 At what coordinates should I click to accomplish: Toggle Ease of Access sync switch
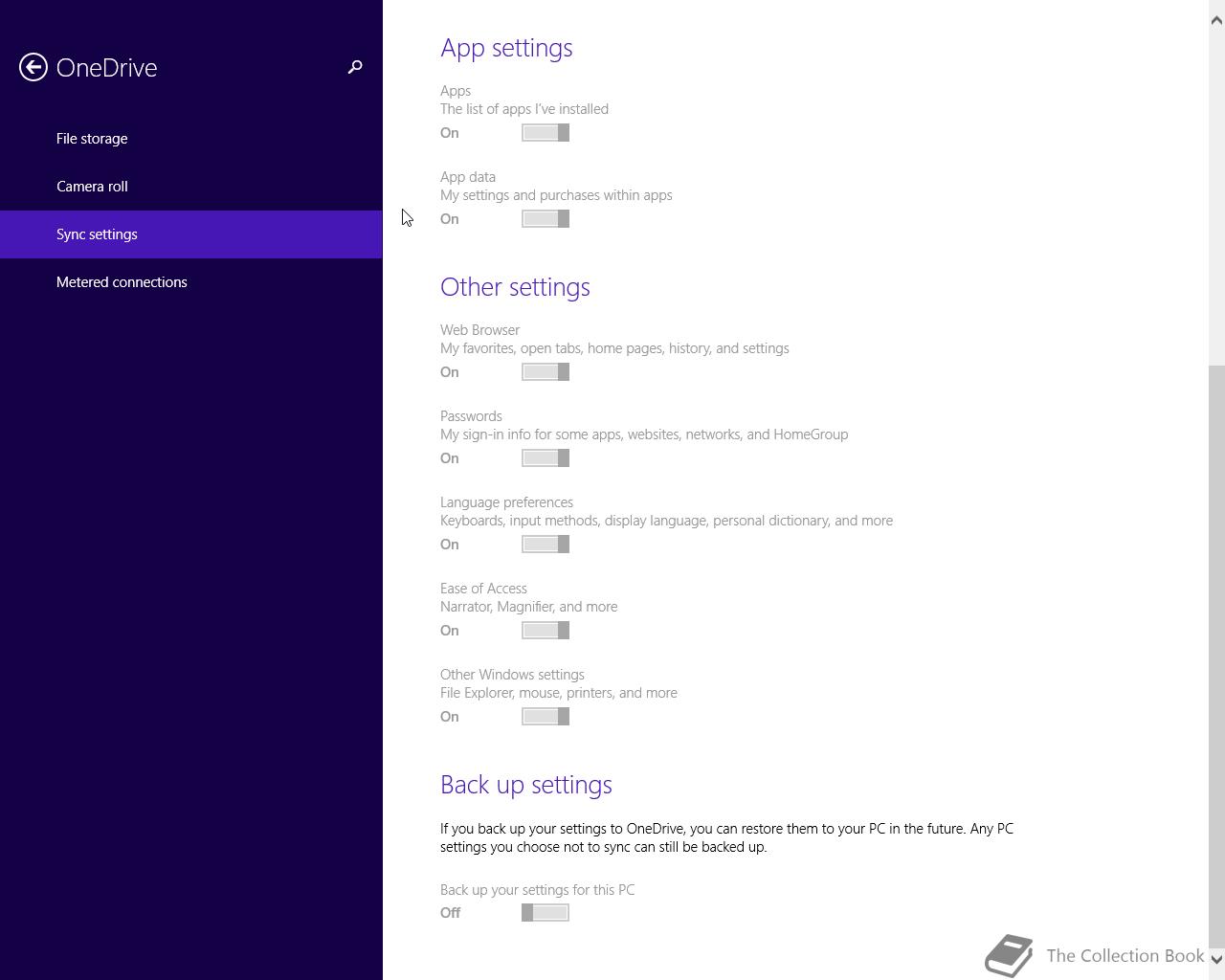click(546, 631)
